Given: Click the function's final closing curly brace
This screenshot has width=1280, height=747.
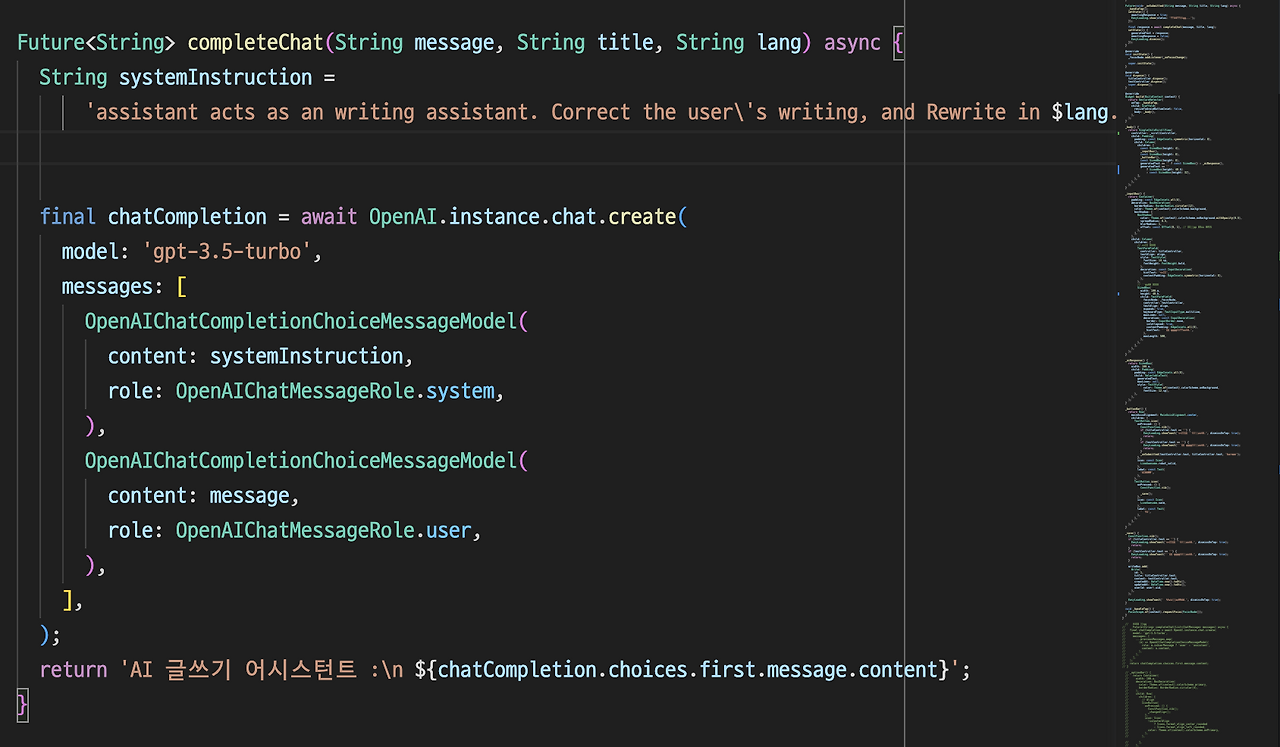Looking at the screenshot, I should click(23, 705).
